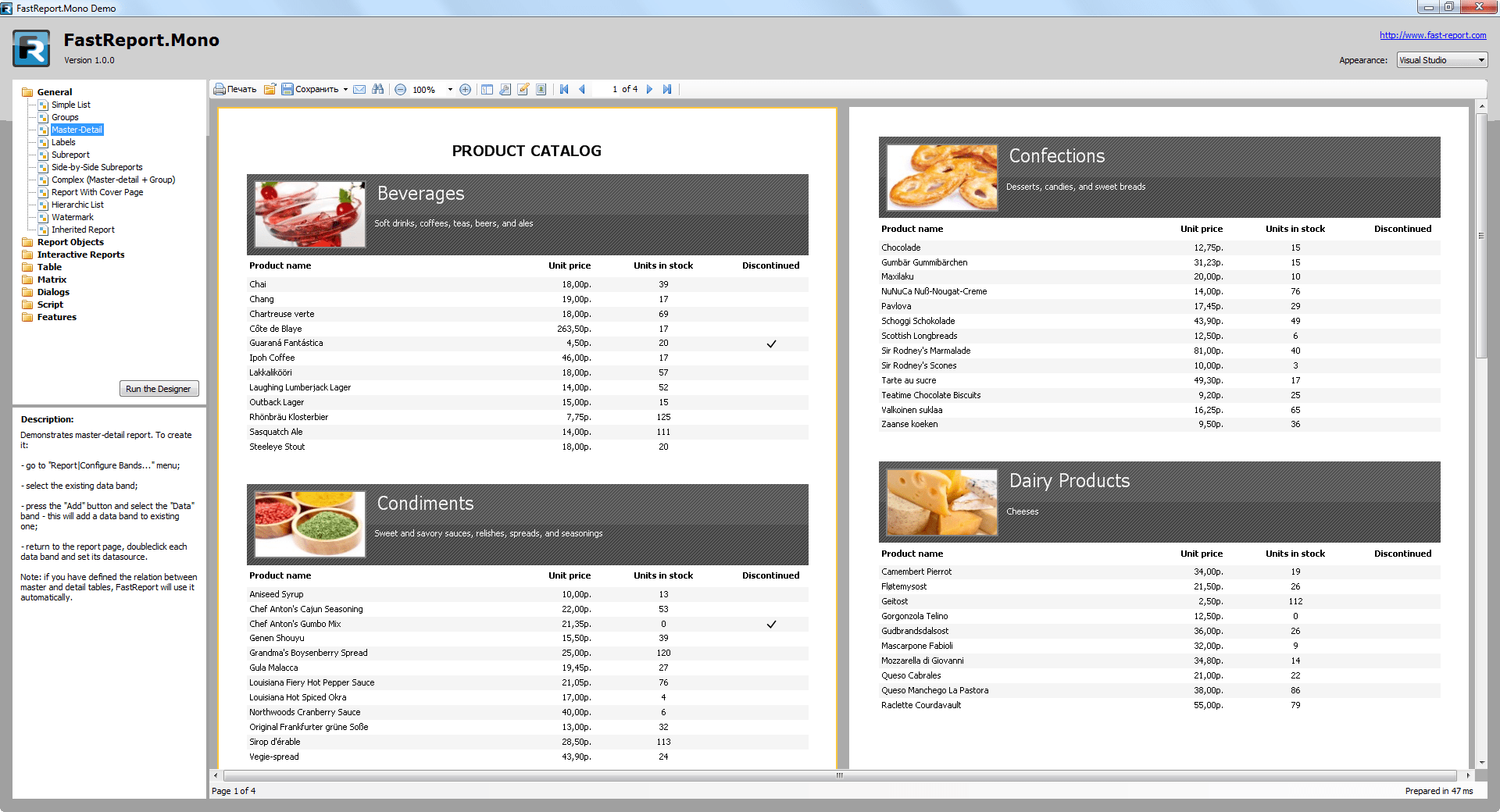Open the fast-report.com link
Image resolution: width=1500 pixels, height=812 pixels.
click(x=1433, y=35)
